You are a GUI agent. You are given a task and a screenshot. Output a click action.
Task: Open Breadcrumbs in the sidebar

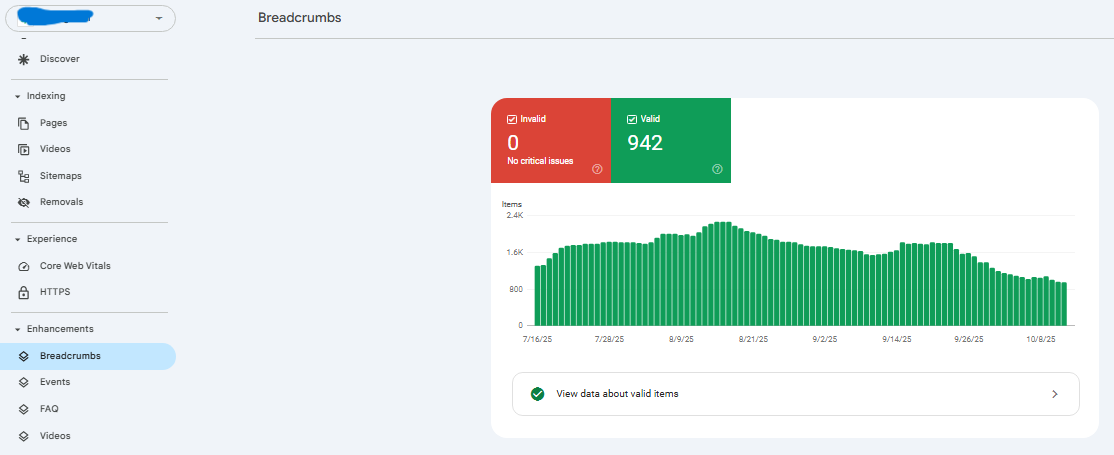(70, 356)
